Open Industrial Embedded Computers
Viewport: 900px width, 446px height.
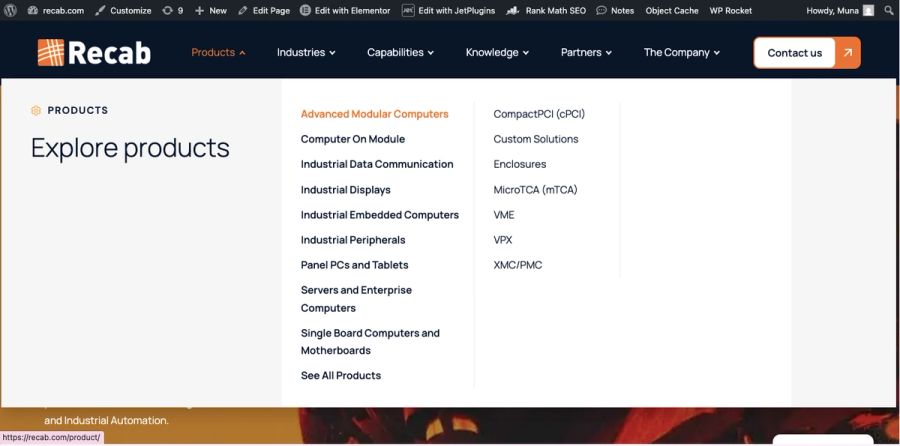click(x=379, y=215)
